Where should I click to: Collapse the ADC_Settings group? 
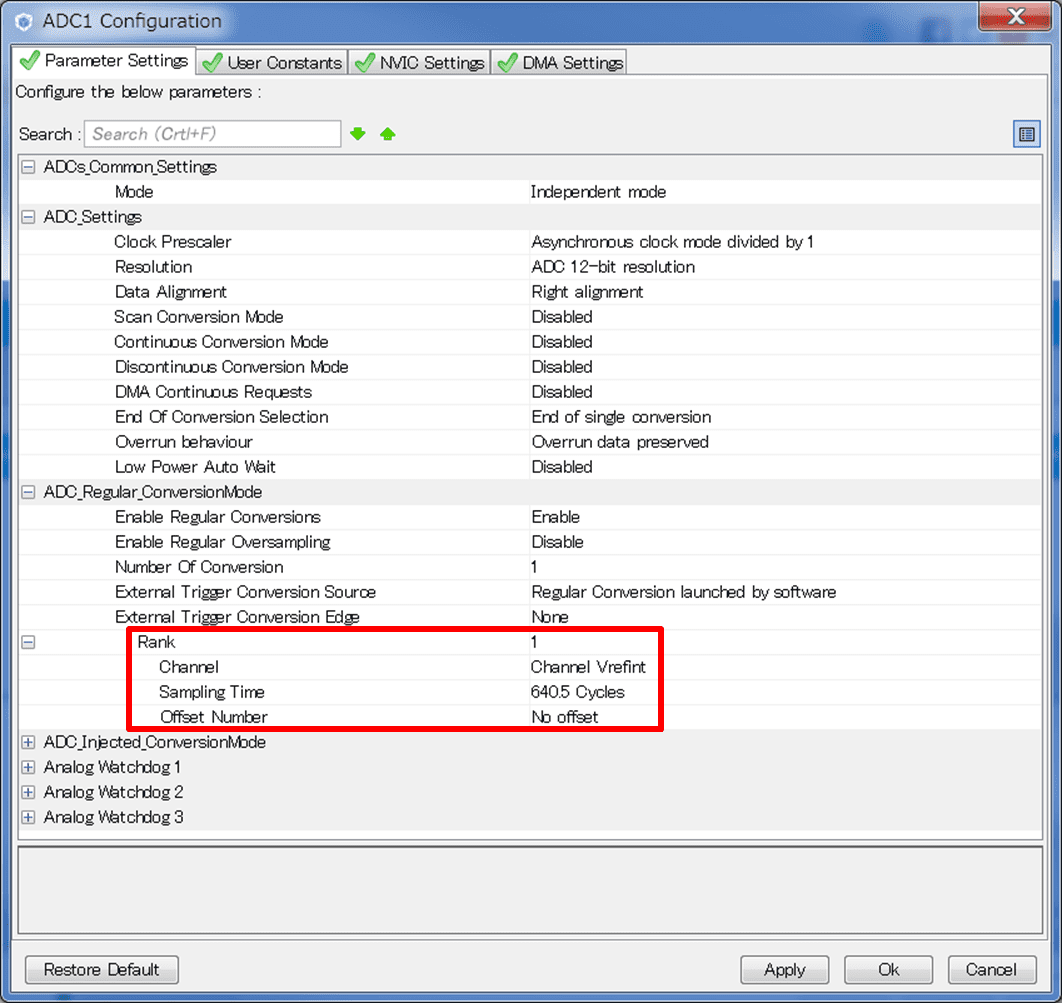[x=28, y=217]
